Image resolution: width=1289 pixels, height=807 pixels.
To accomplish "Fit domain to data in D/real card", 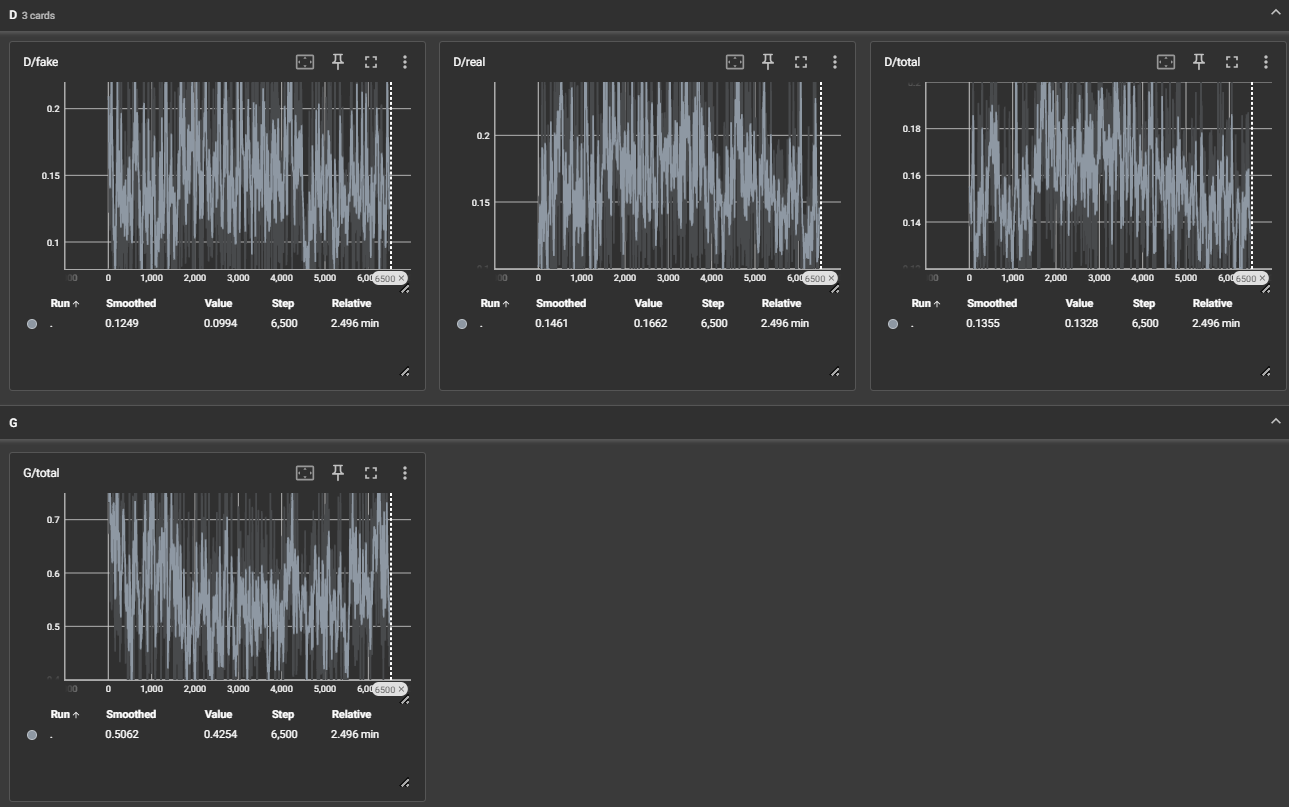I will pos(735,62).
